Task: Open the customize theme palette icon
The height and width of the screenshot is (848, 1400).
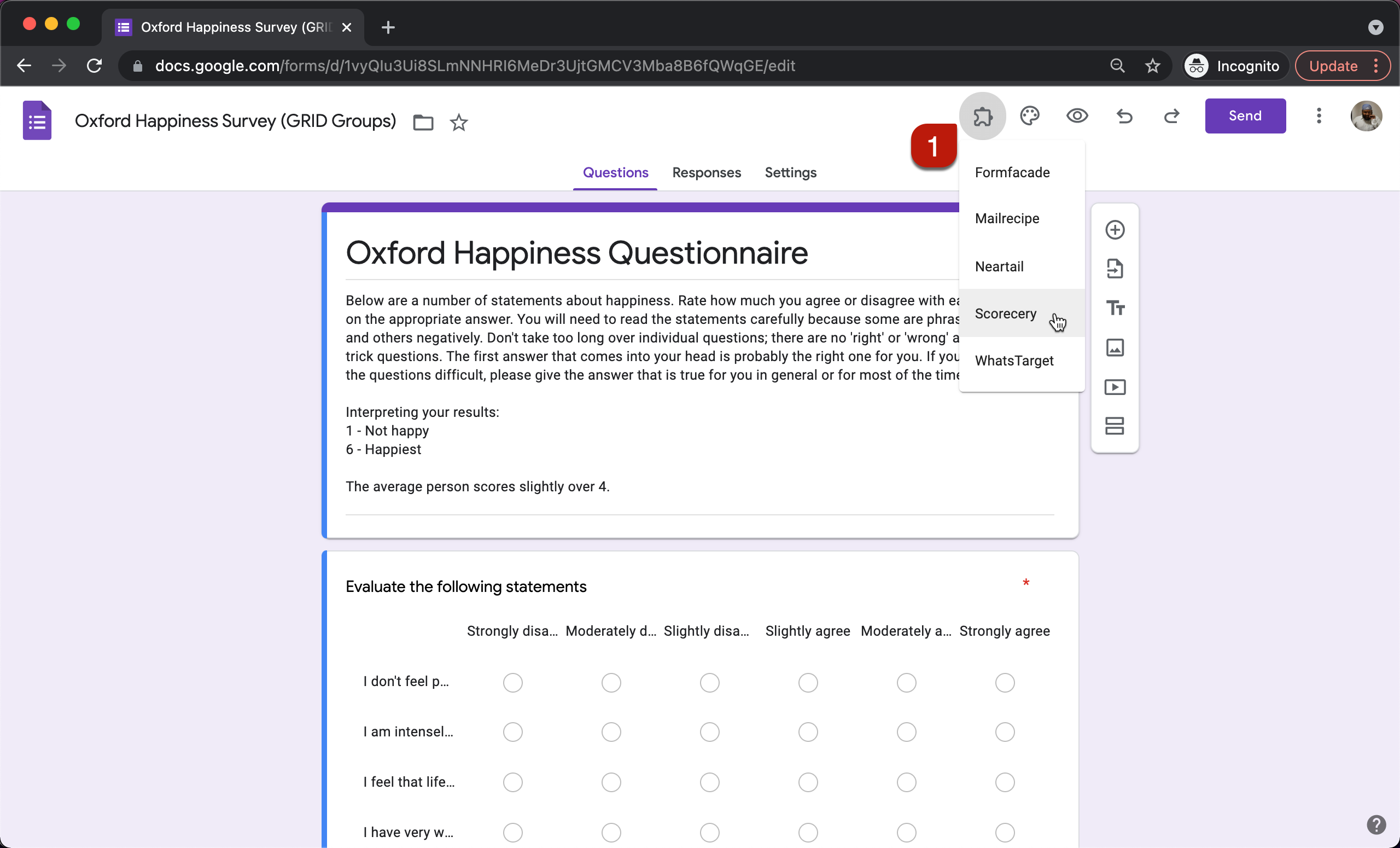Action: [x=1030, y=116]
